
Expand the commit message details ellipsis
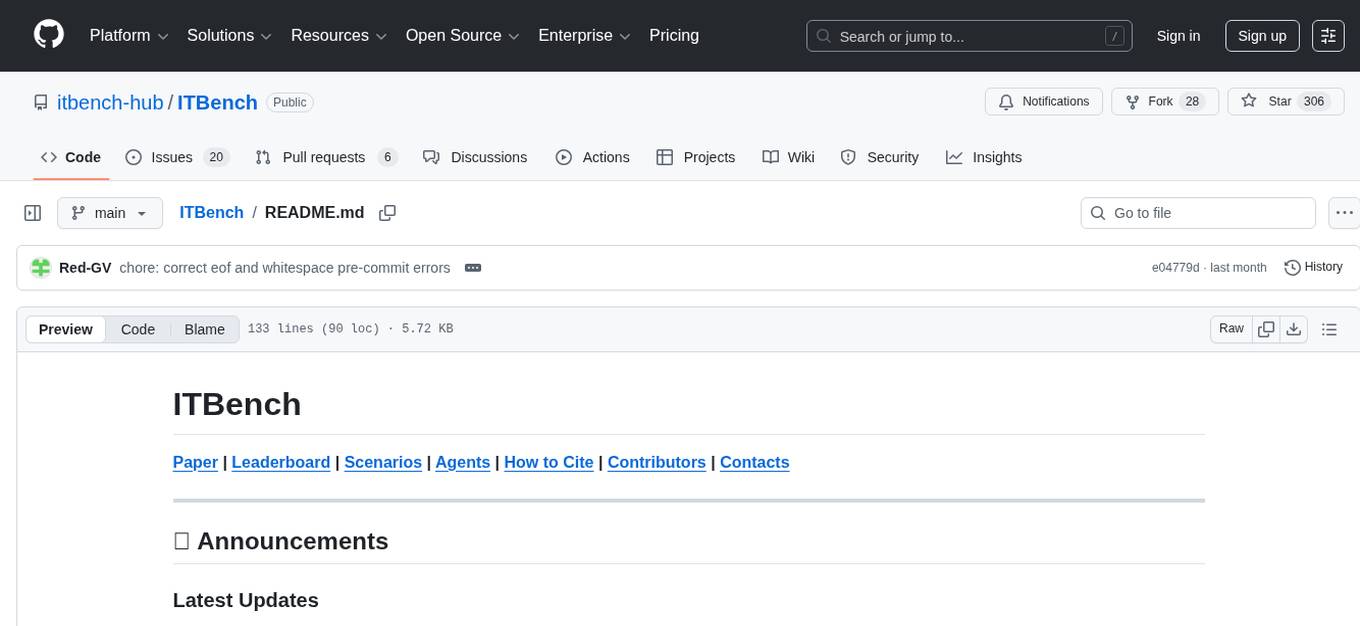click(x=472, y=267)
